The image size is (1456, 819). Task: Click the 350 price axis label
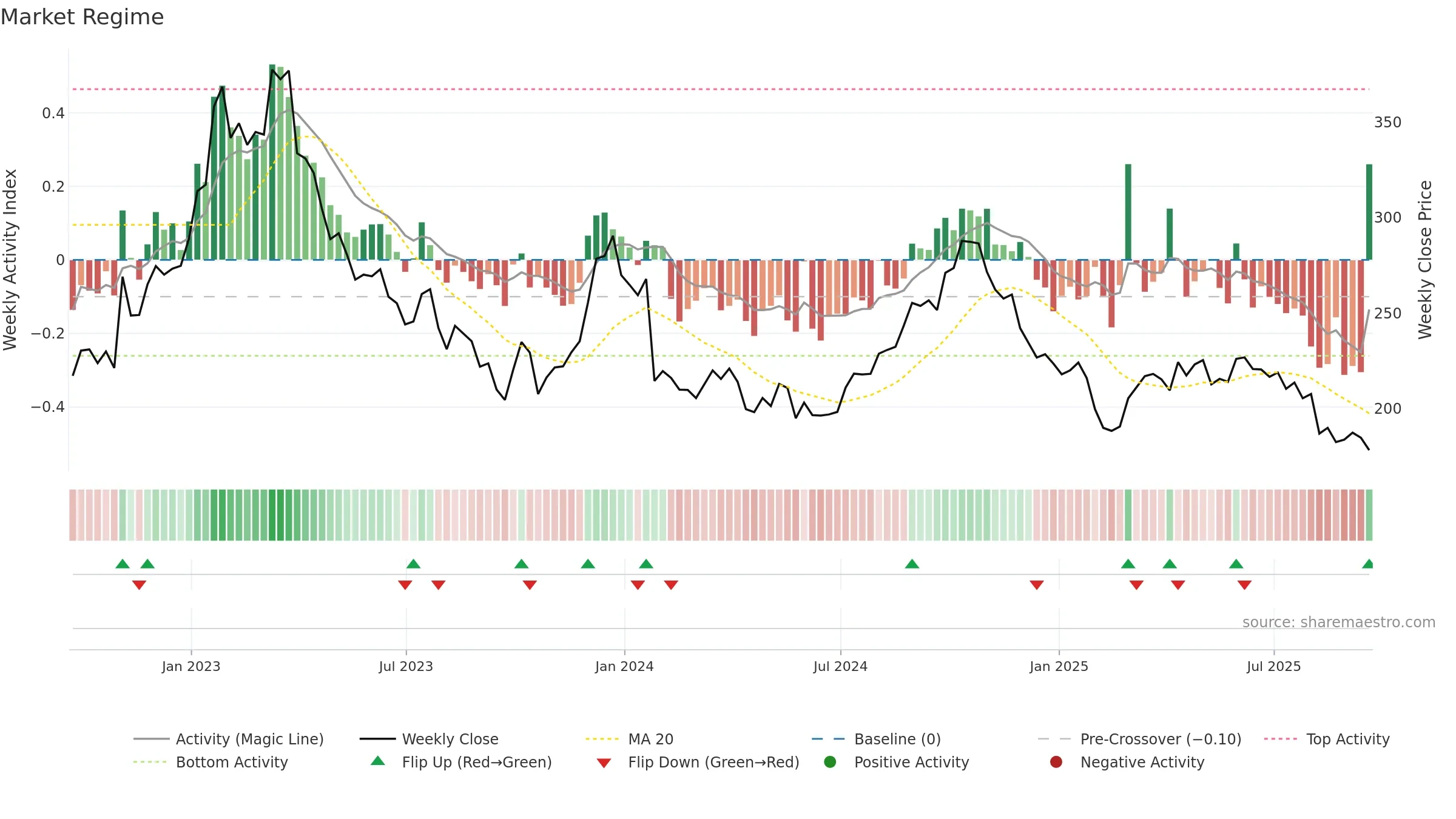(1387, 122)
